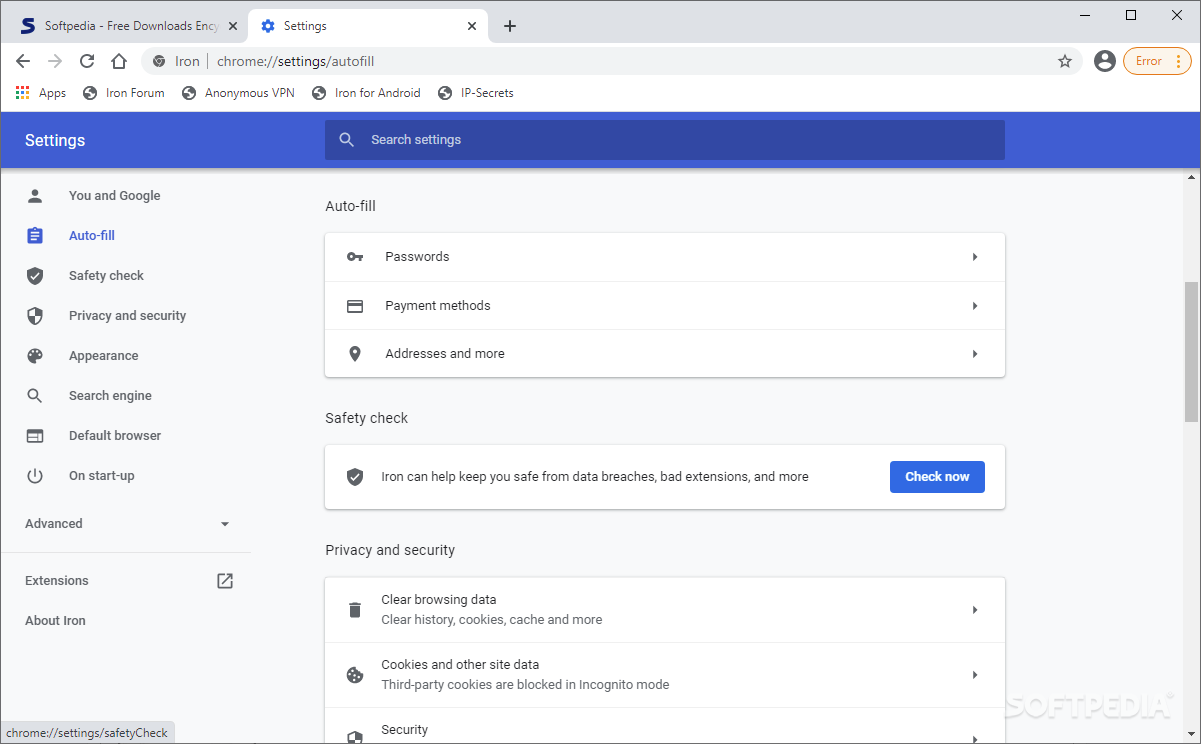The height and width of the screenshot is (744, 1201).
Task: Open Appearance settings in sidebar
Action: pyautogui.click(x=103, y=356)
